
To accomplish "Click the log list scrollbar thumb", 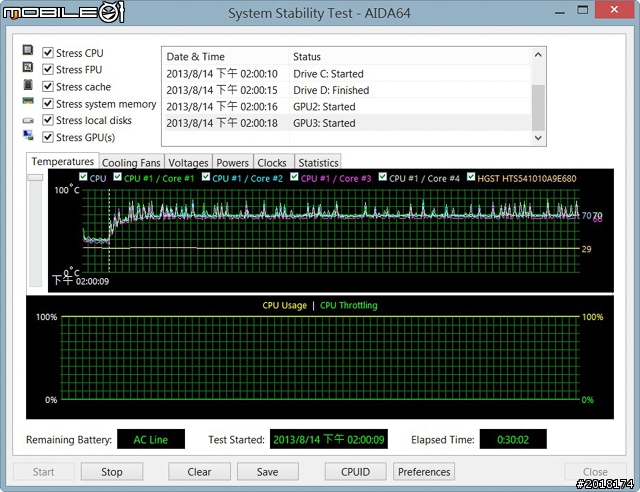I will click(538, 107).
